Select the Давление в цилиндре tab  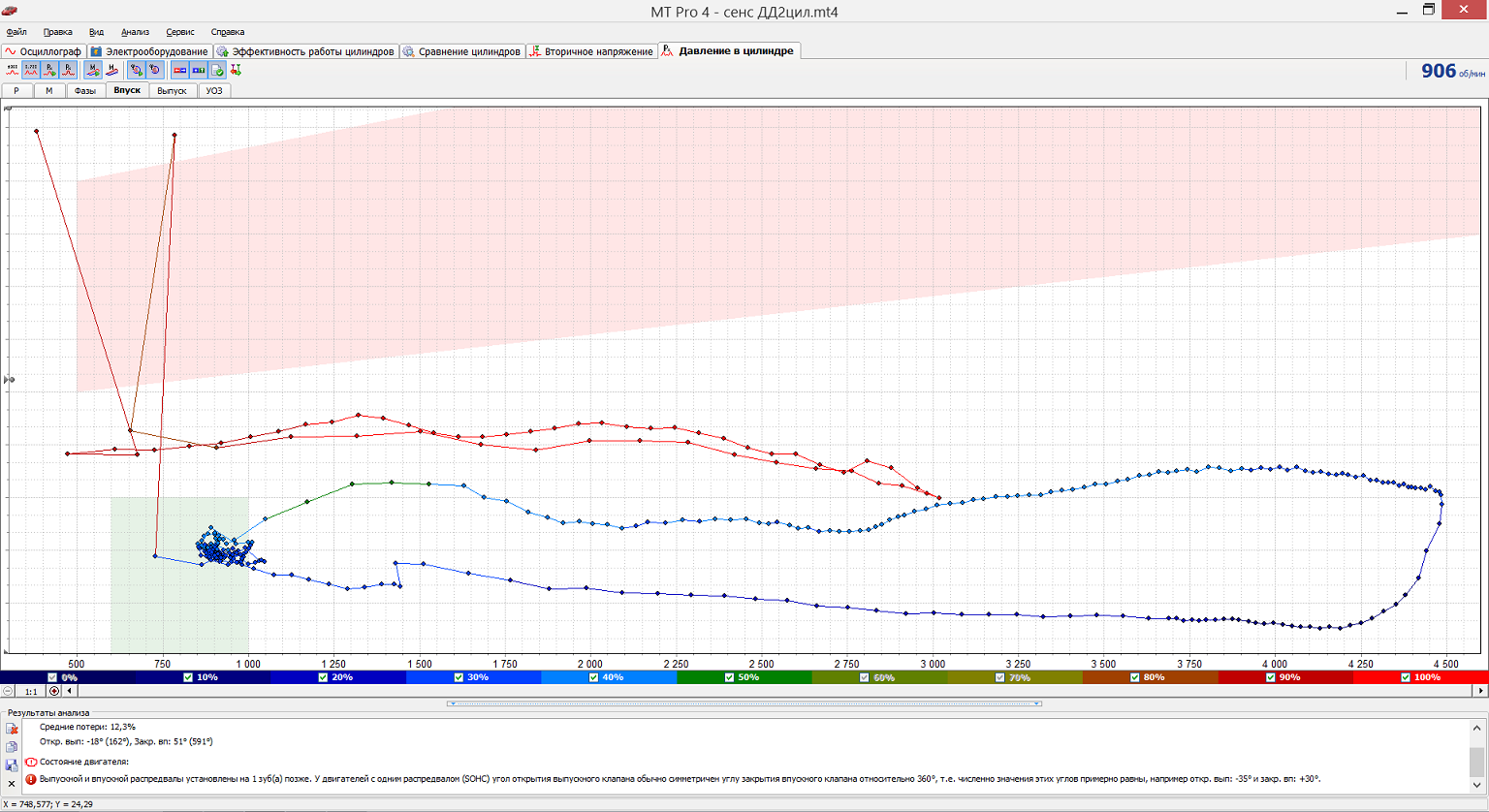click(x=729, y=50)
